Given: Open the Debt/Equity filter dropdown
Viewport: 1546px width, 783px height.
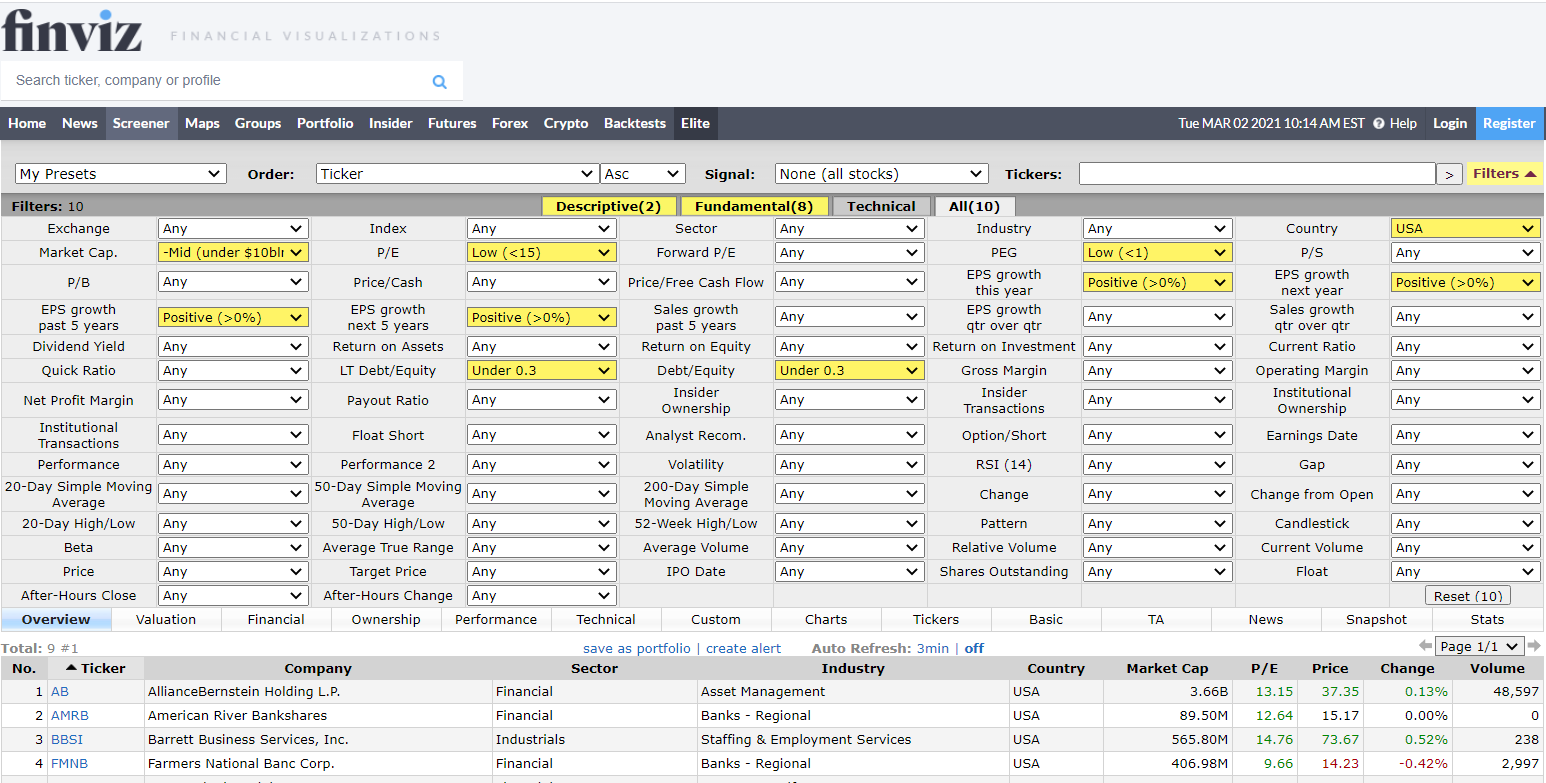Looking at the screenshot, I should [849, 370].
